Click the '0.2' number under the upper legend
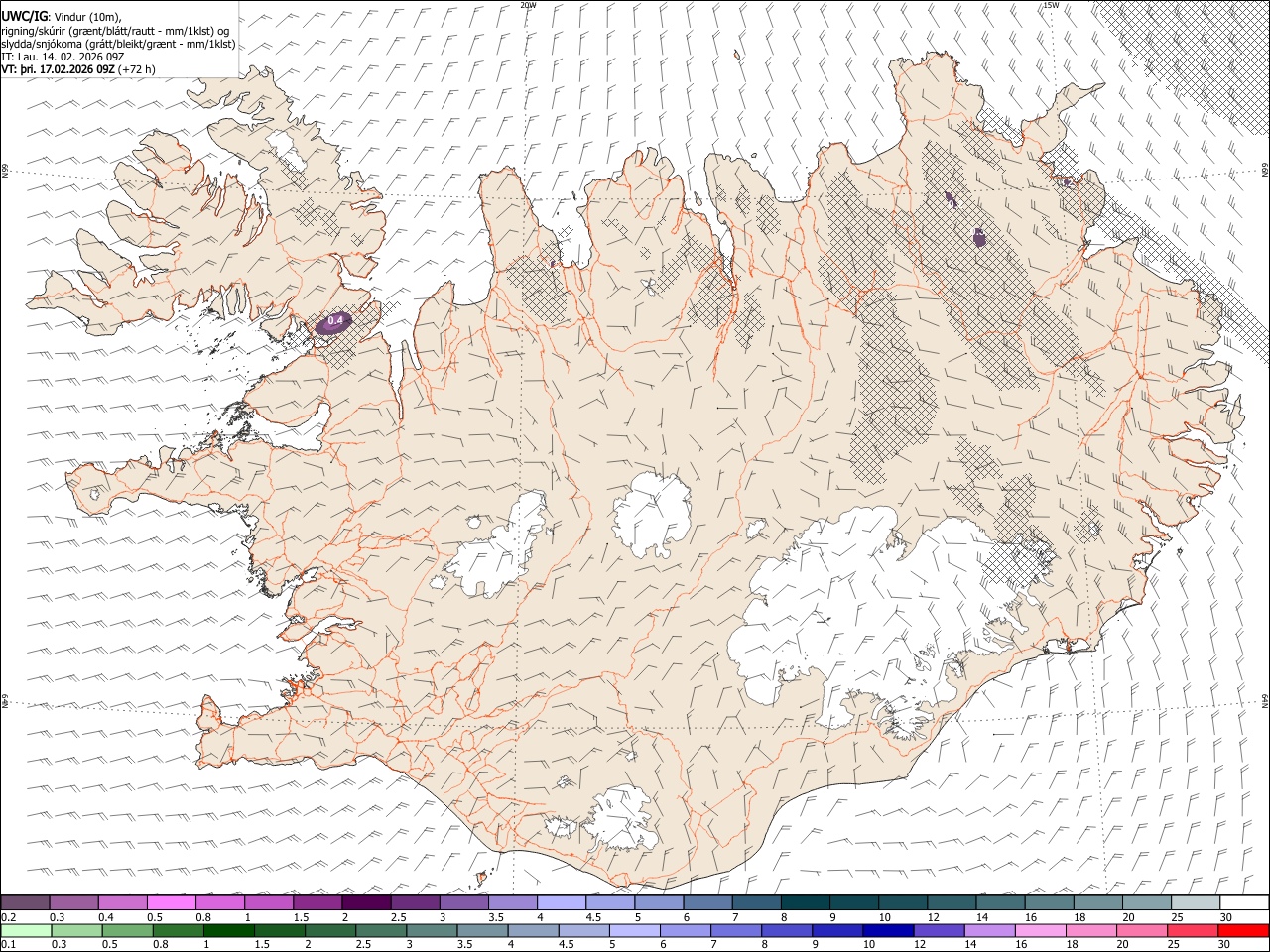This screenshot has height=952, width=1270. tap(9, 917)
